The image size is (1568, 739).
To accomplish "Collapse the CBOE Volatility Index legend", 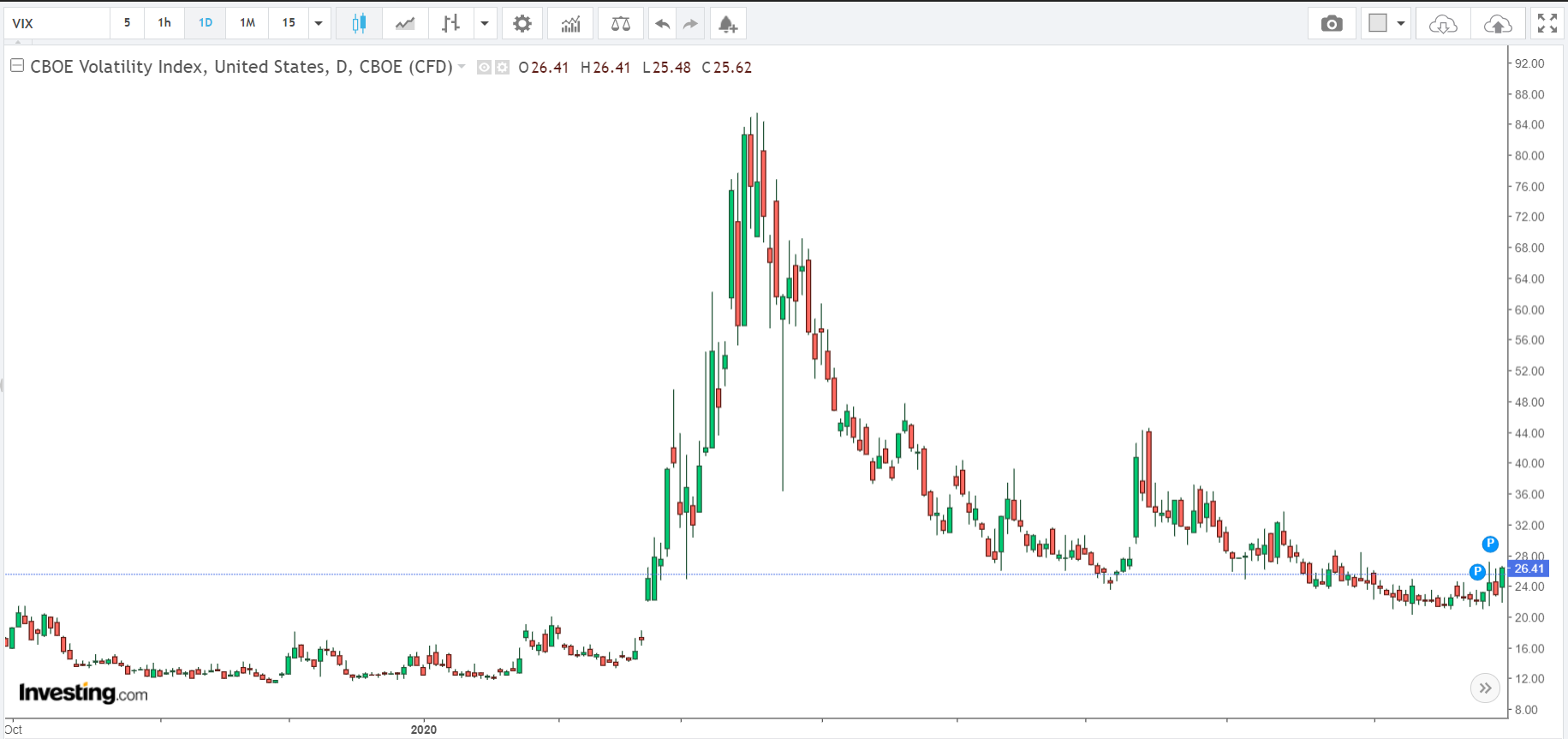I will pyautogui.click(x=16, y=65).
